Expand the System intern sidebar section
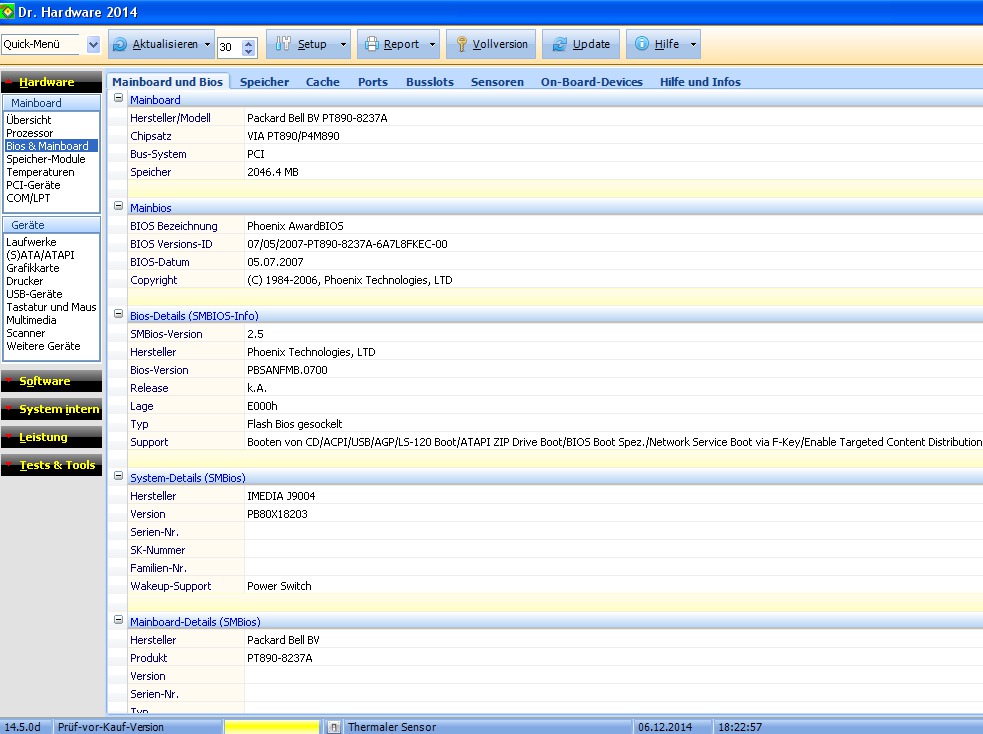Image resolution: width=983 pixels, height=734 pixels. tap(51, 409)
